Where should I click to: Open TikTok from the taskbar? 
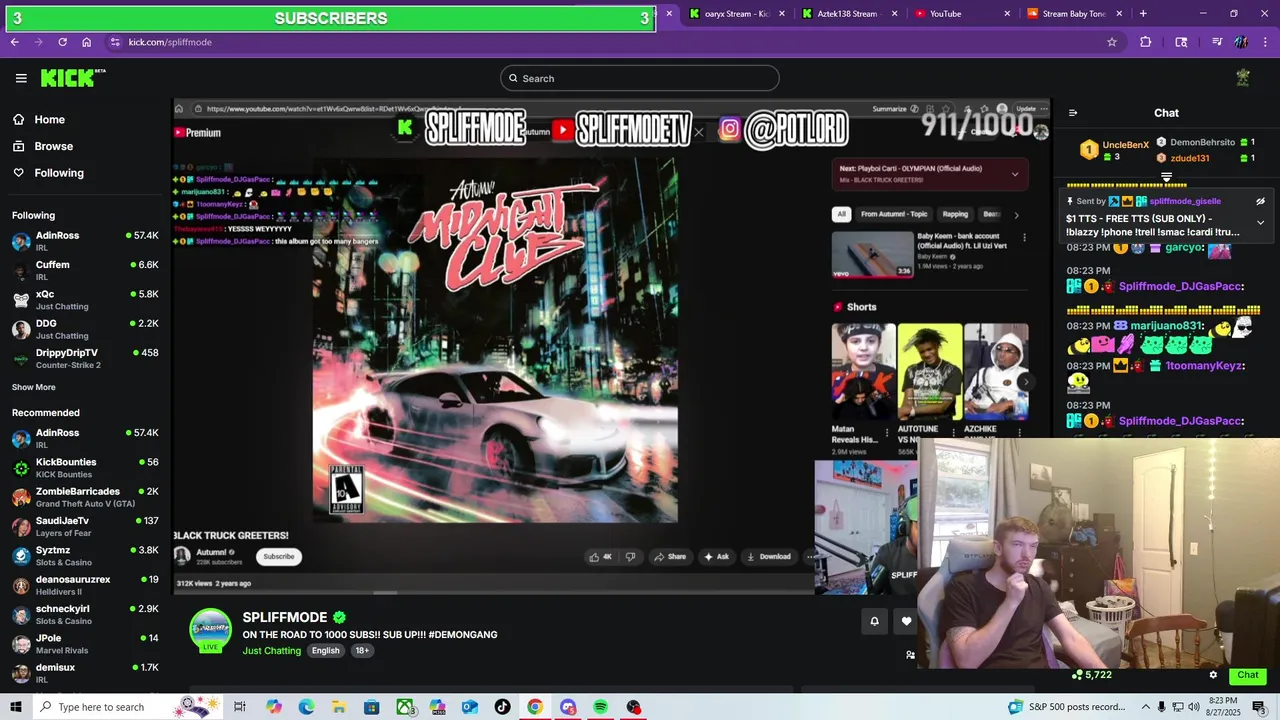point(502,707)
